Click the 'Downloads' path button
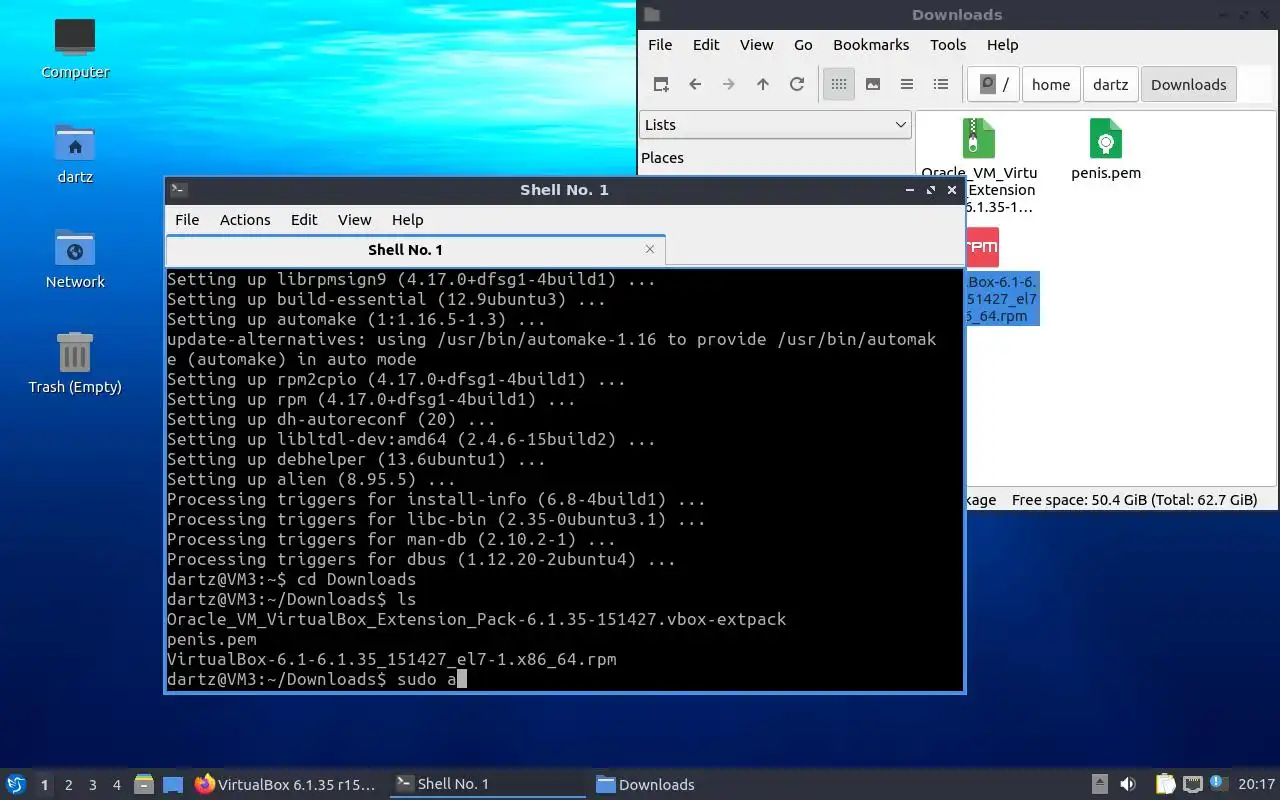Image resolution: width=1280 pixels, height=800 pixels. coord(1189,85)
